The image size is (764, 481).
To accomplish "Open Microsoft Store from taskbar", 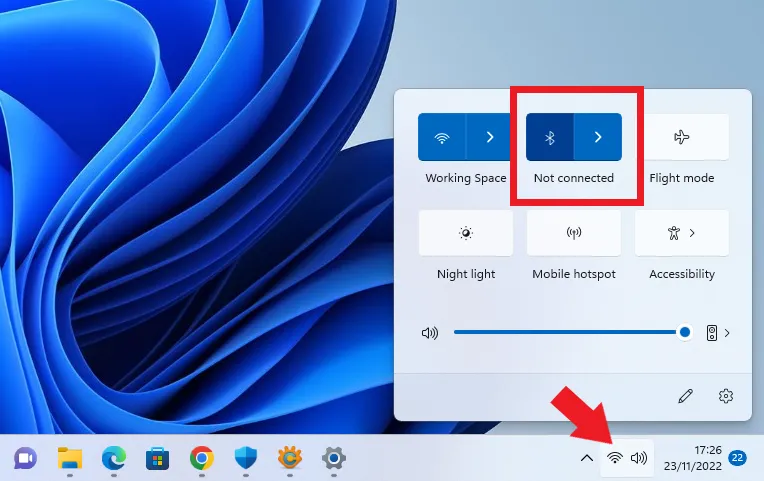I will (x=158, y=458).
